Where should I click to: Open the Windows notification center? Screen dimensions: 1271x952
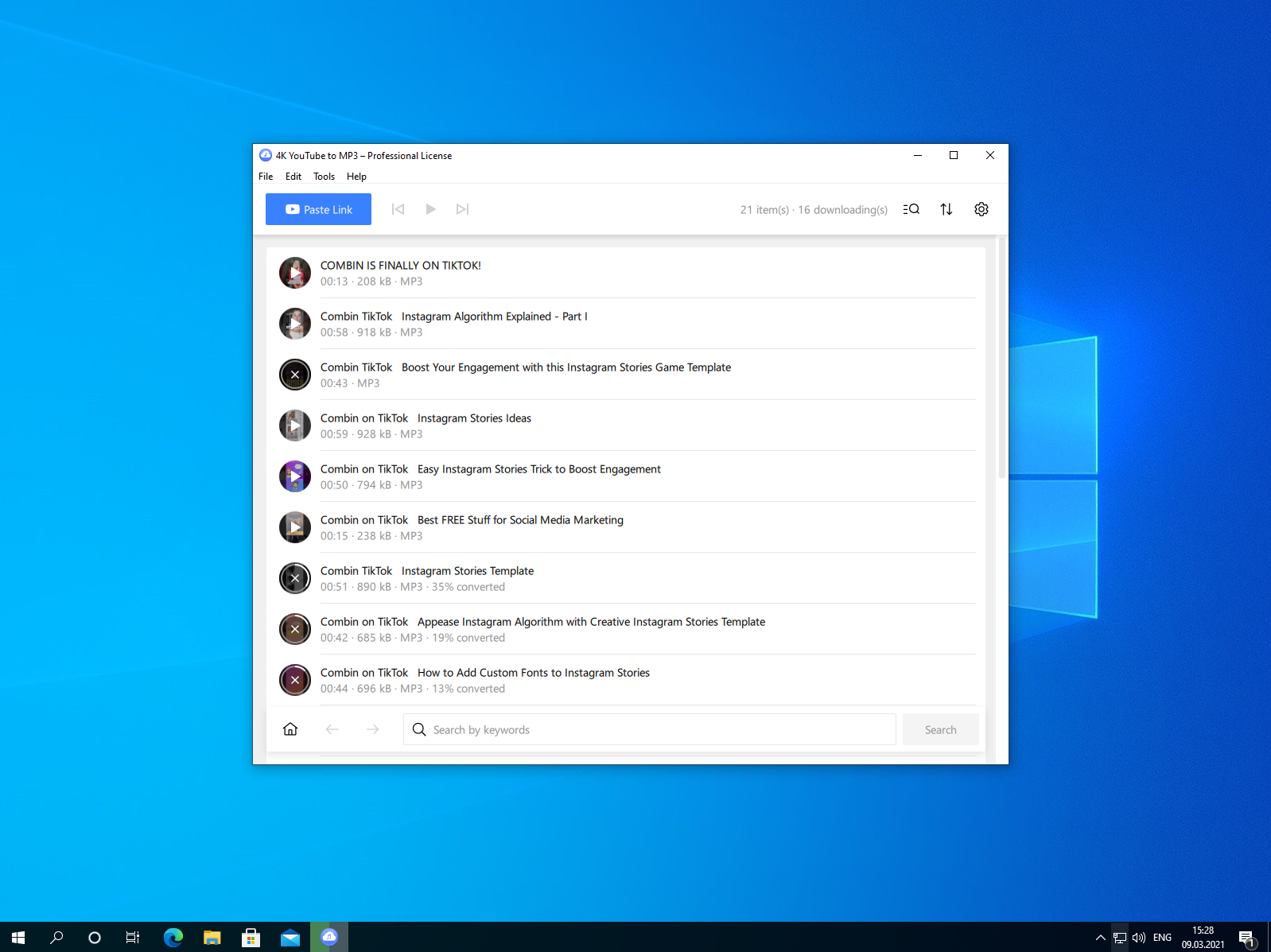pyautogui.click(x=1247, y=938)
